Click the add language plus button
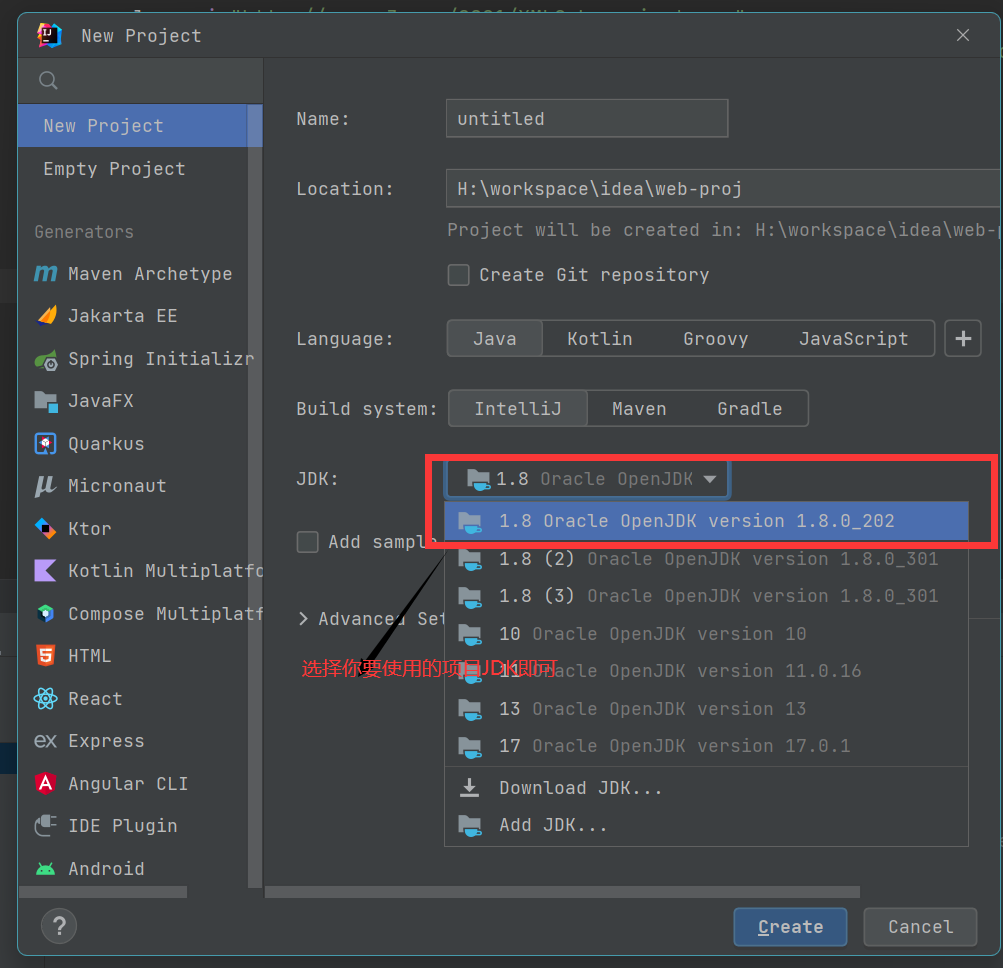This screenshot has height=968, width=1003. [963, 338]
